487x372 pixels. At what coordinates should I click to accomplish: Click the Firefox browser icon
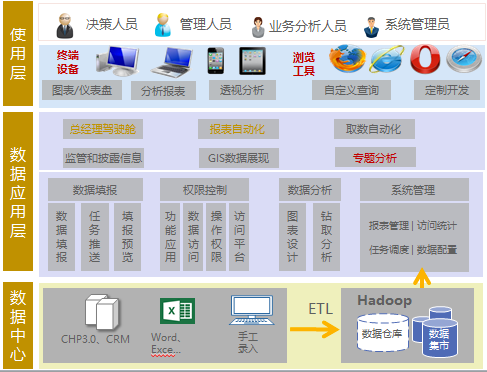(347, 59)
